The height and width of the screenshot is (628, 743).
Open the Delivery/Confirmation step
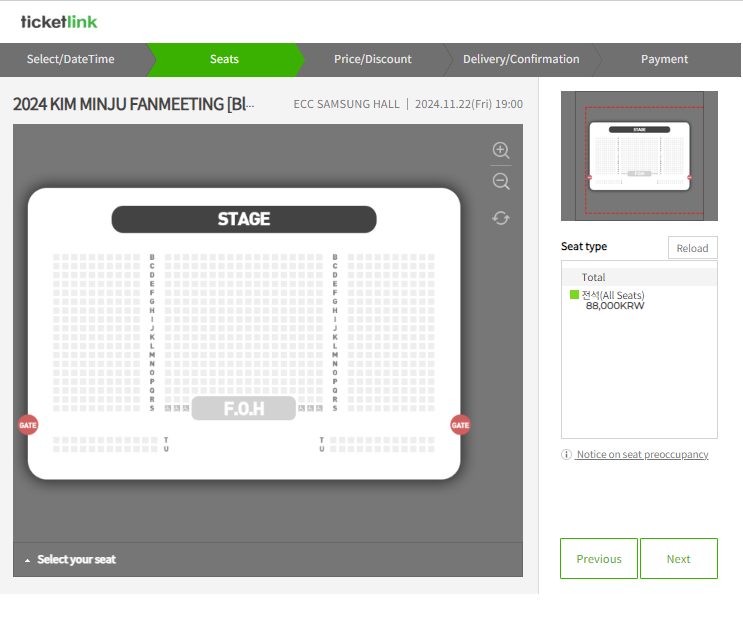point(521,59)
